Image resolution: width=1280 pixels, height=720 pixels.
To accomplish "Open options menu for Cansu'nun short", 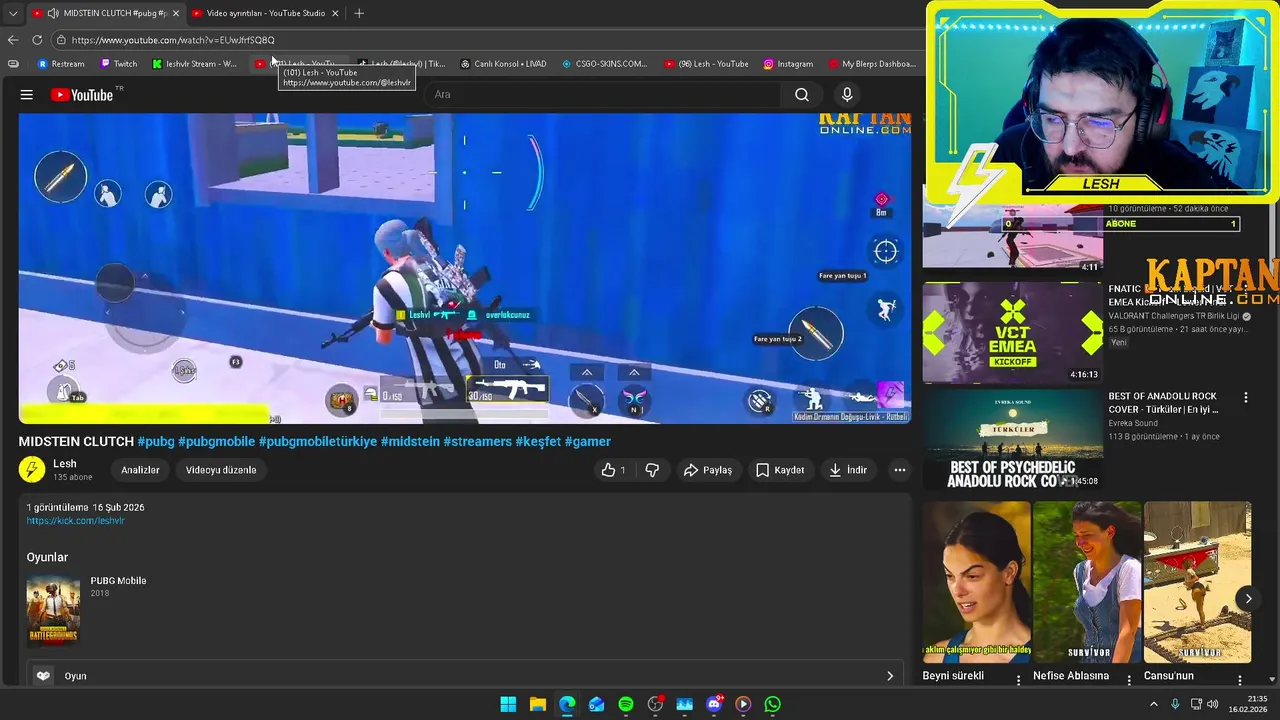I will click(x=1239, y=680).
